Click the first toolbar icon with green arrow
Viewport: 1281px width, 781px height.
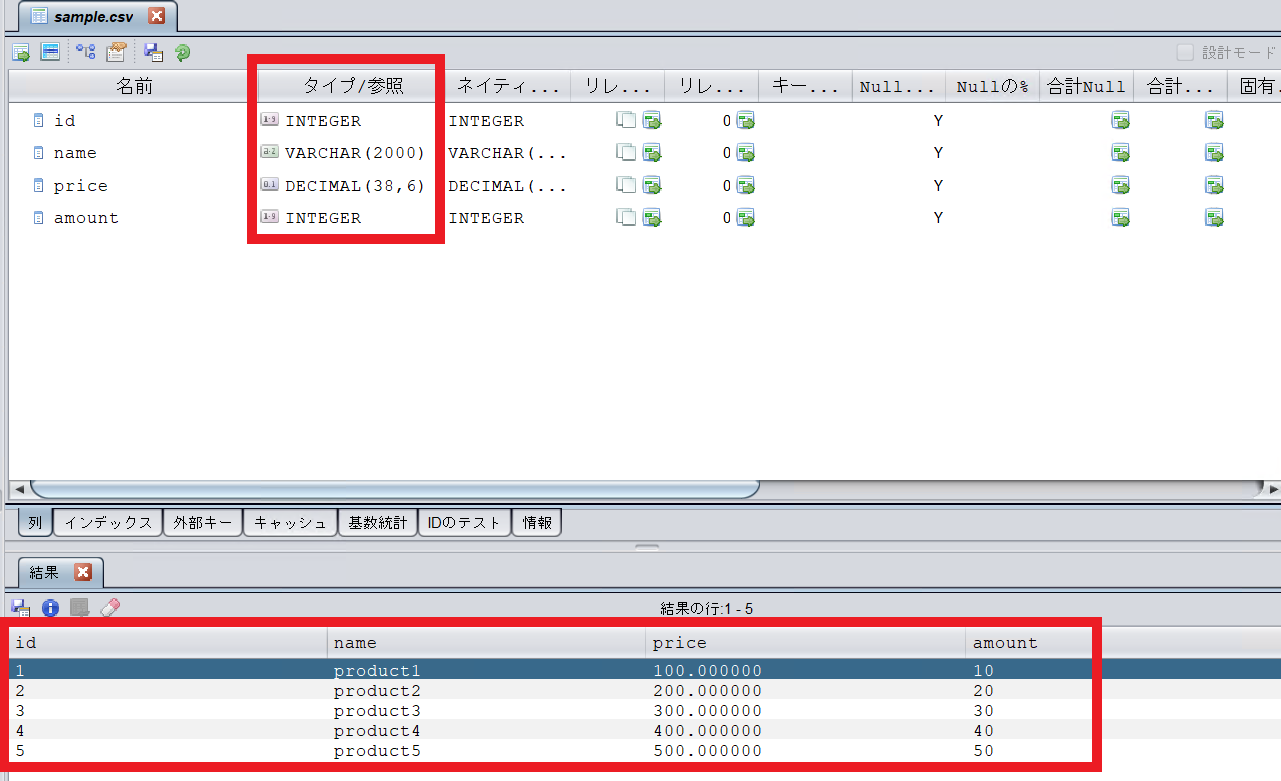[20, 52]
